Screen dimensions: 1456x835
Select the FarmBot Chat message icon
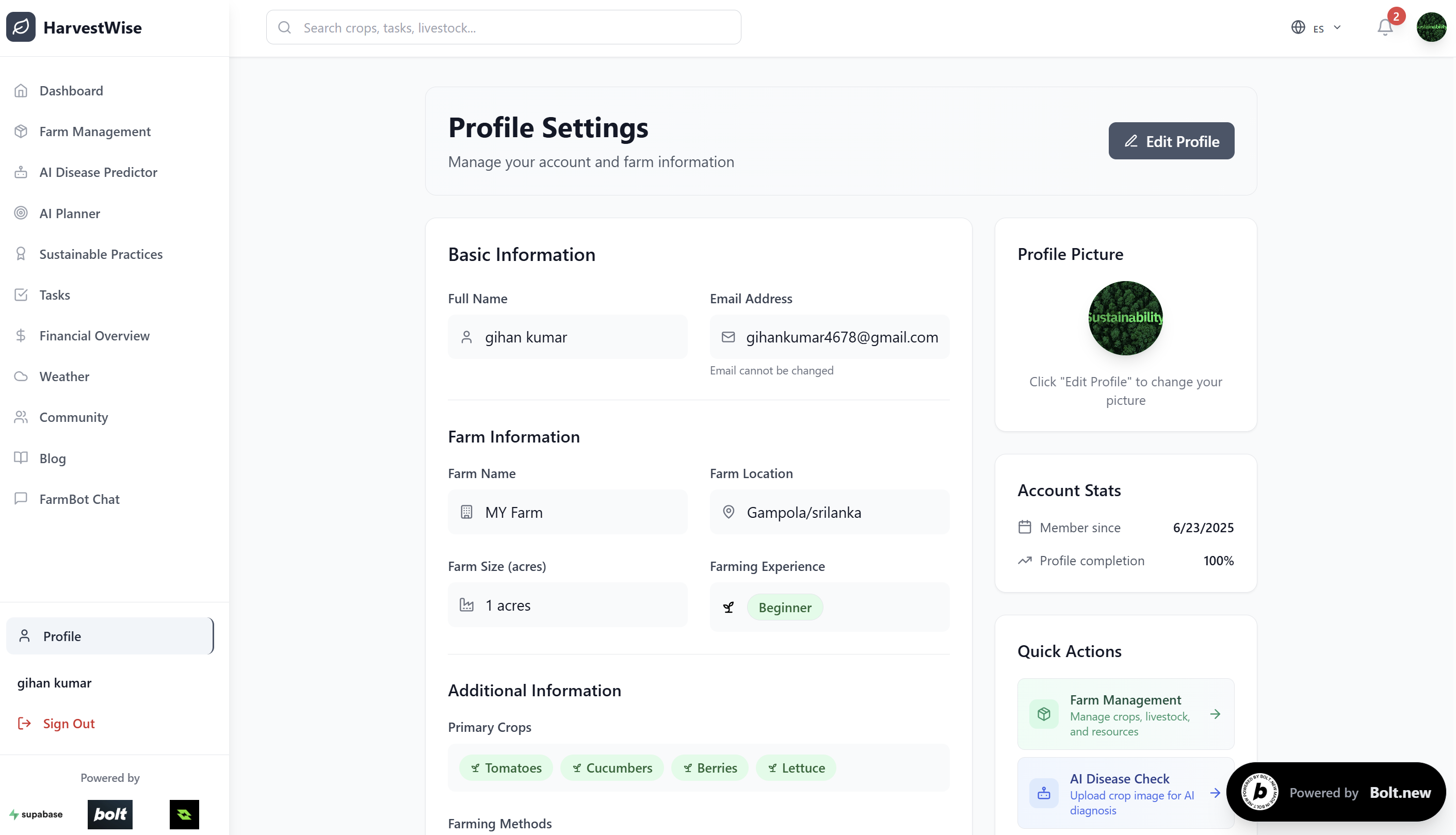(x=21, y=499)
